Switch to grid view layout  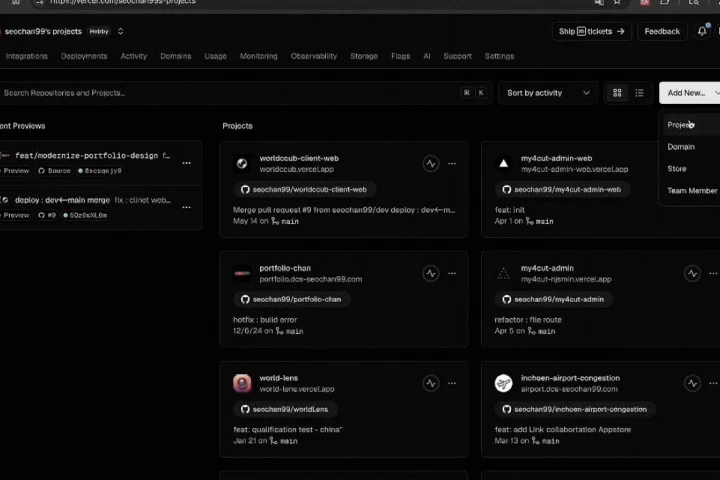[617, 93]
